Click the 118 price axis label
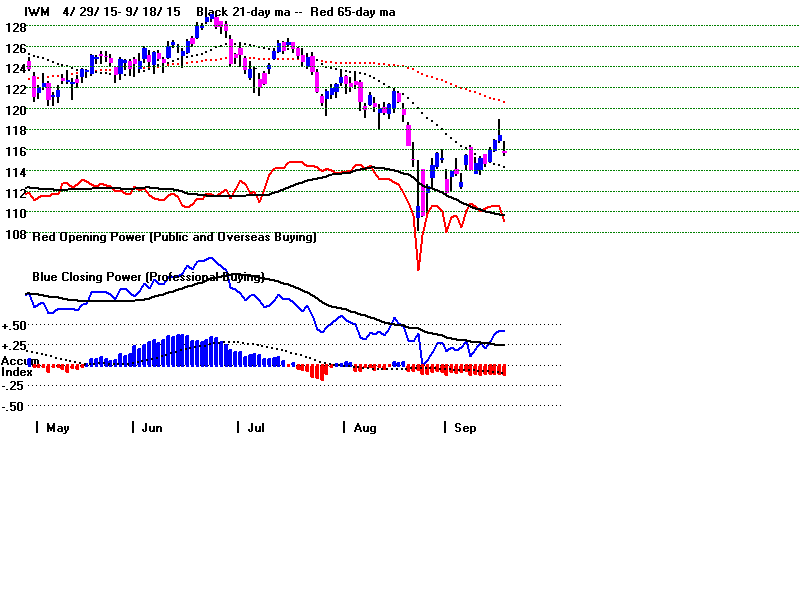Viewport: 800px width, 600px height. click(16, 131)
